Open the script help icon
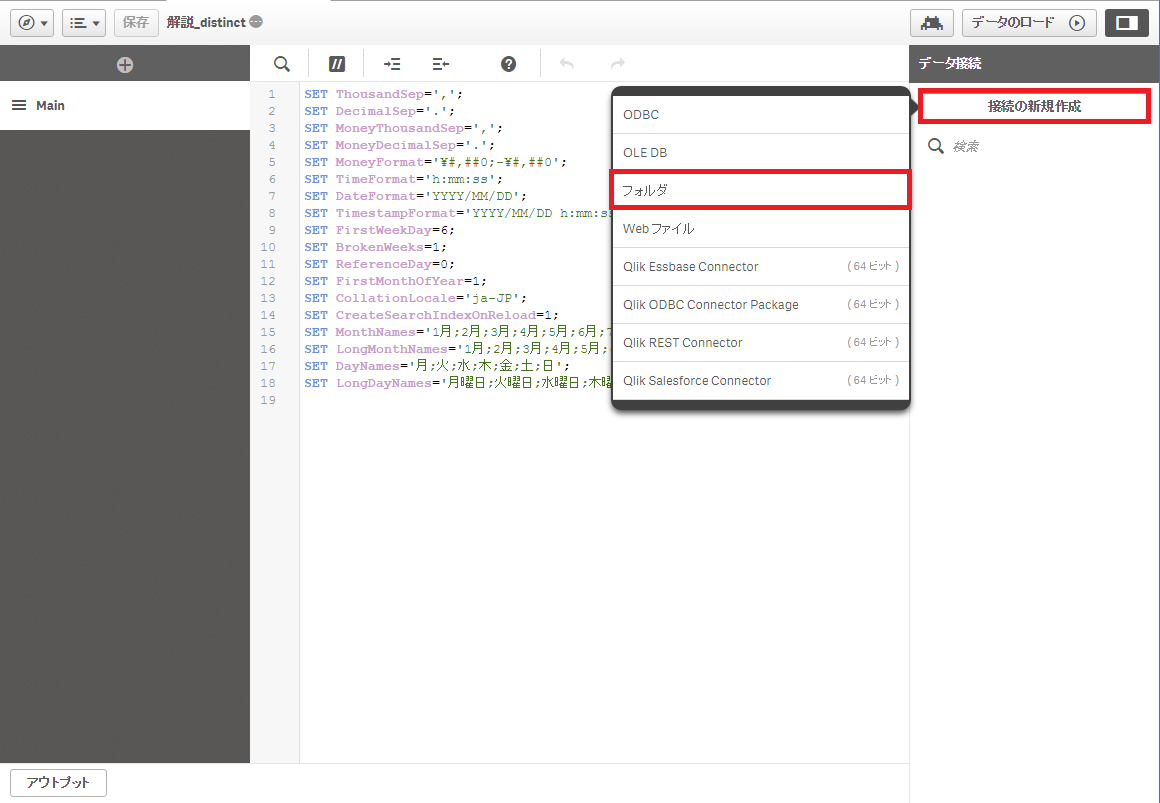This screenshot has width=1160, height=803. 508,64
